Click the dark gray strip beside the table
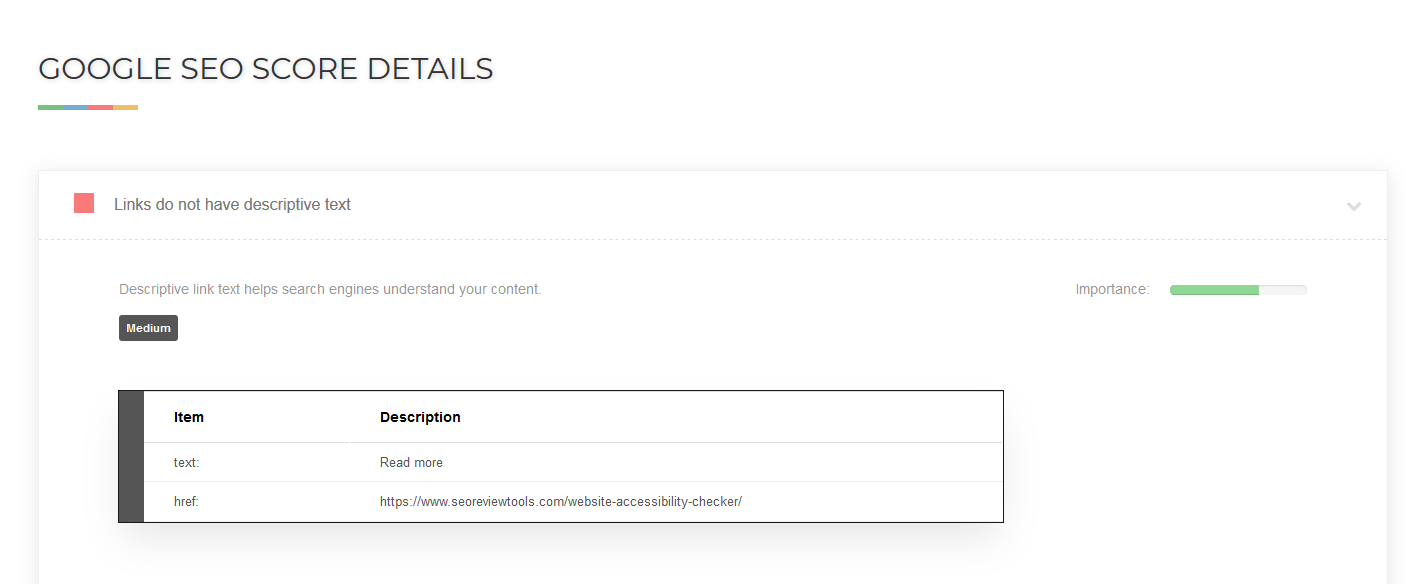Screen dimensions: 1428x584 pos(131,456)
